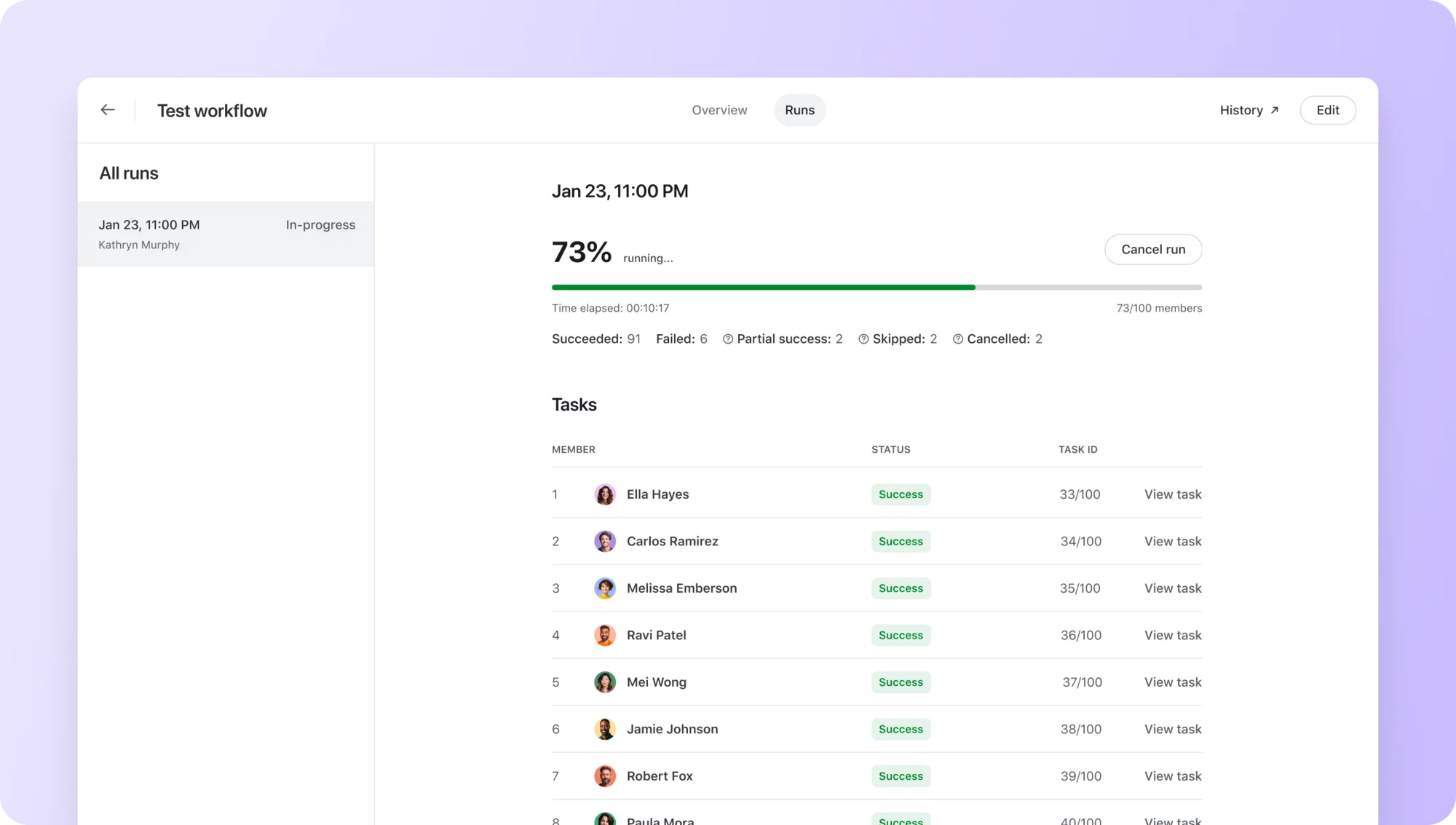Click the name Robert Fox
Screen dimensions: 1456x825
click(660, 776)
